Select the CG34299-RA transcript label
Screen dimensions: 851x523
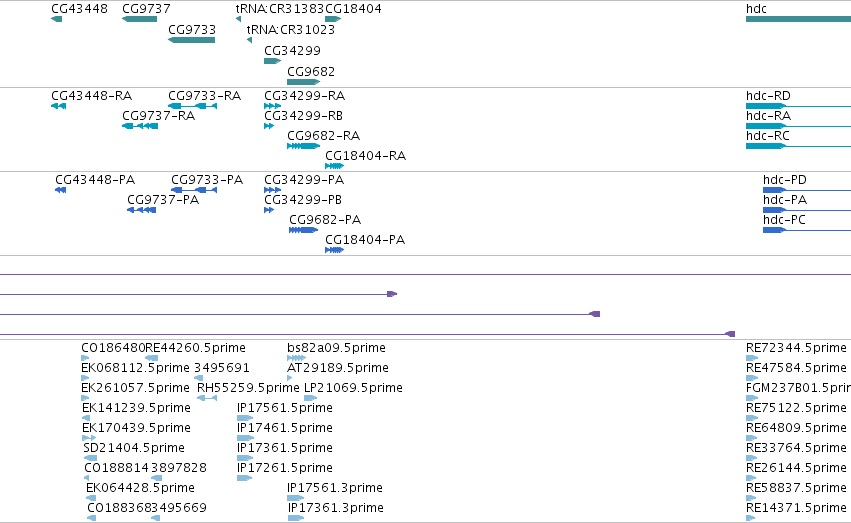tap(304, 96)
